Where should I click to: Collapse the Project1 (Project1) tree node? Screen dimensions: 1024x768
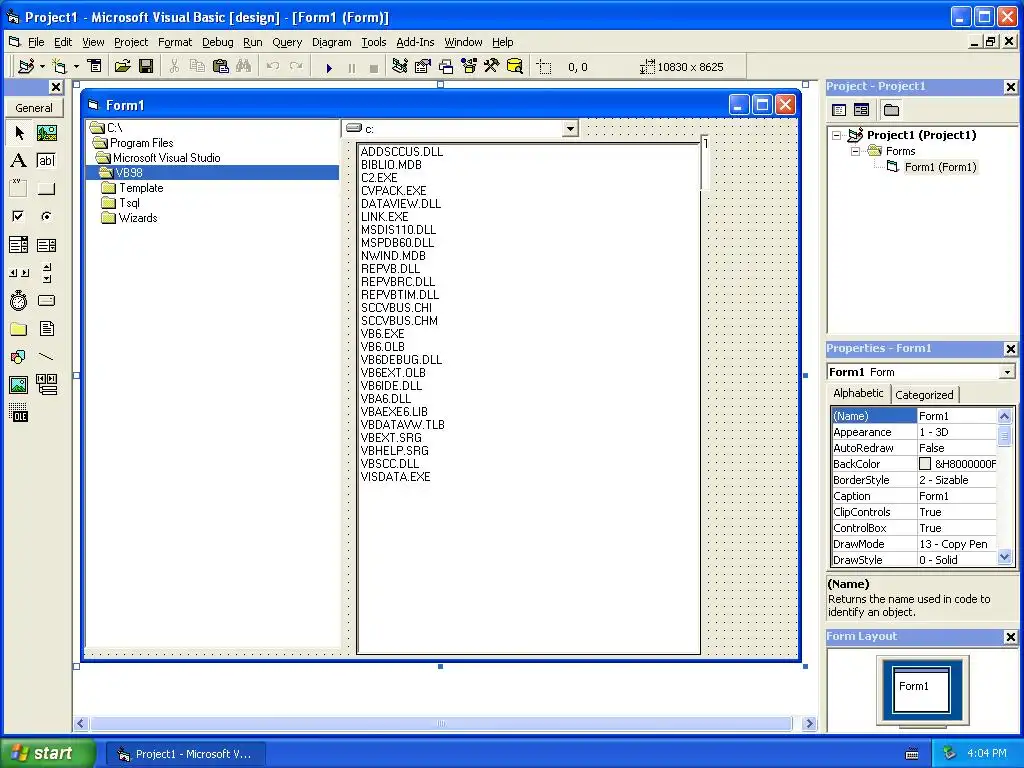coord(837,136)
